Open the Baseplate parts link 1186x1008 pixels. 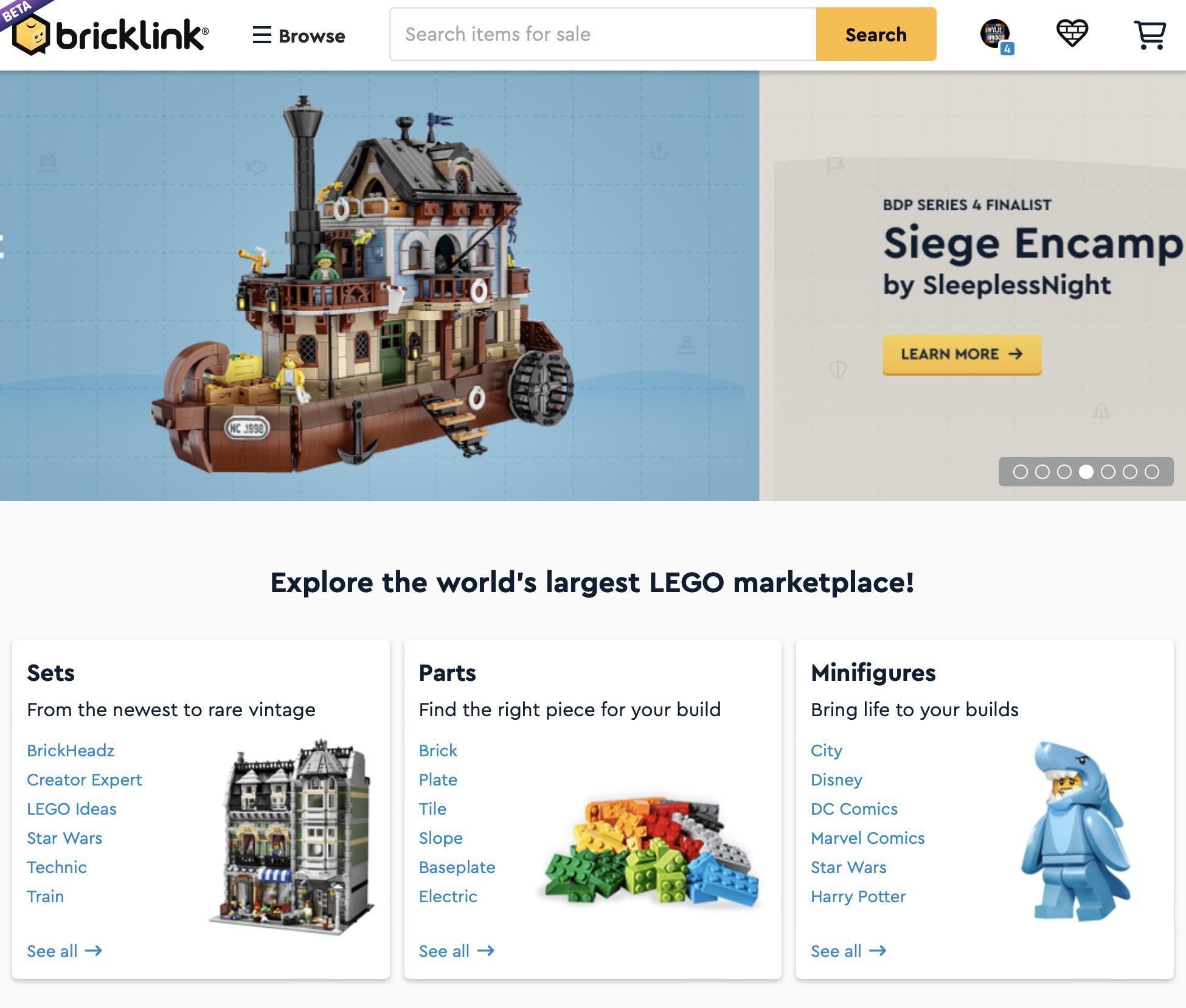tap(457, 868)
